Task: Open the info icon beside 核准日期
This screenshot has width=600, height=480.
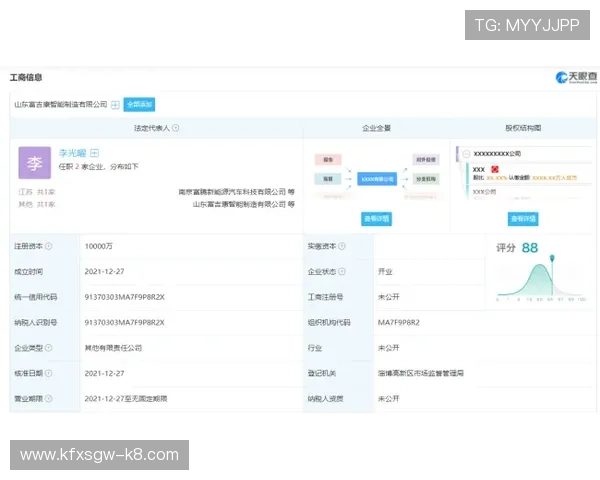Action: pyautogui.click(x=49, y=373)
